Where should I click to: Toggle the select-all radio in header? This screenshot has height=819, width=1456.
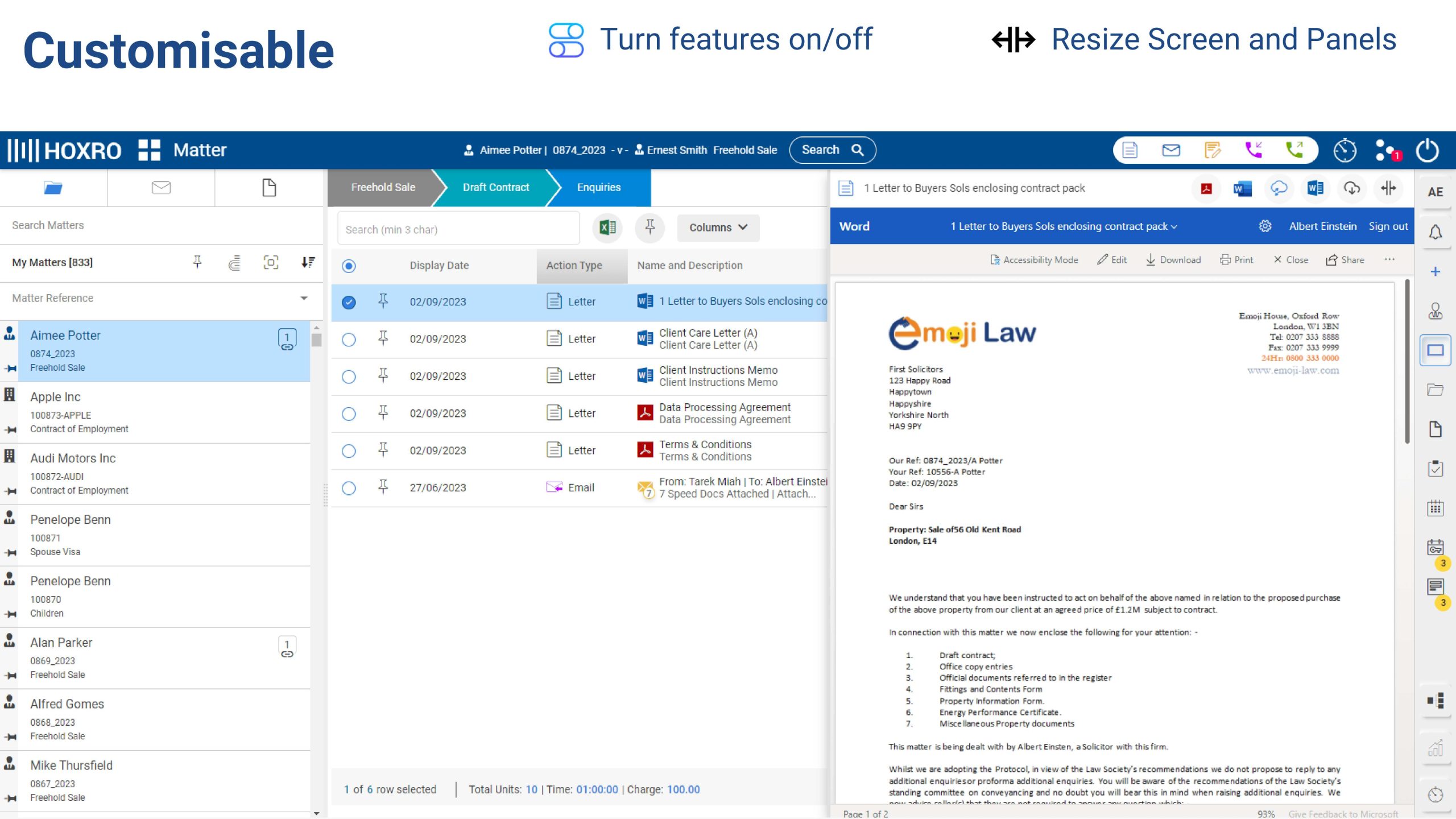[x=349, y=266]
